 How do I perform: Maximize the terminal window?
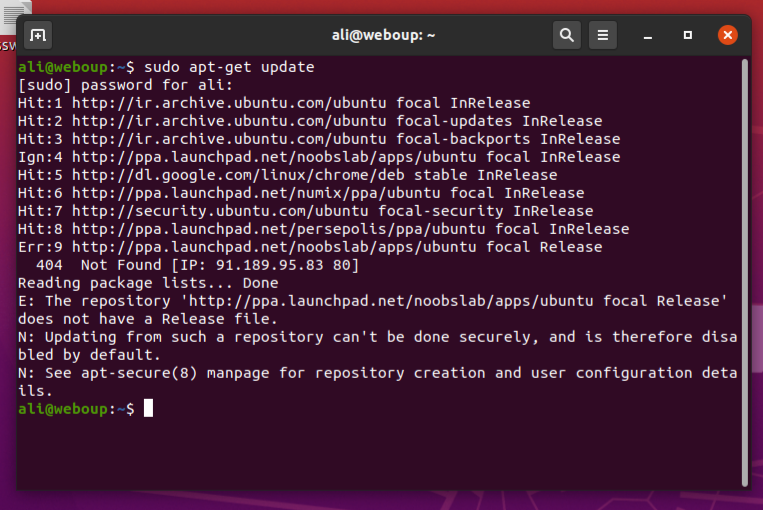[x=688, y=35]
